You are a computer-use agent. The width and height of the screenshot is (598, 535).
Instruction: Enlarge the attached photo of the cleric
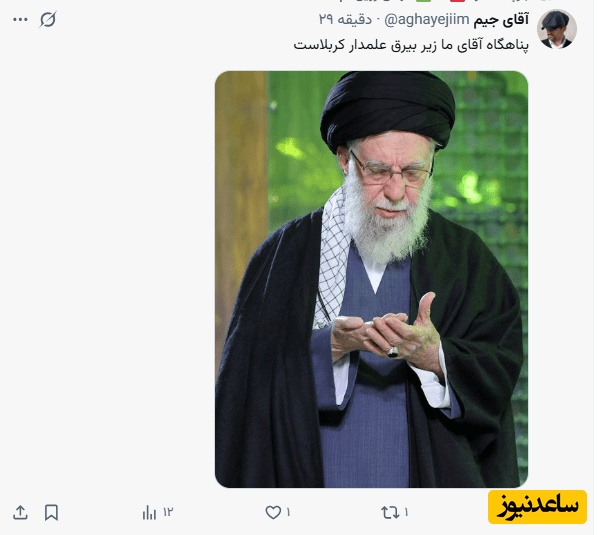371,279
